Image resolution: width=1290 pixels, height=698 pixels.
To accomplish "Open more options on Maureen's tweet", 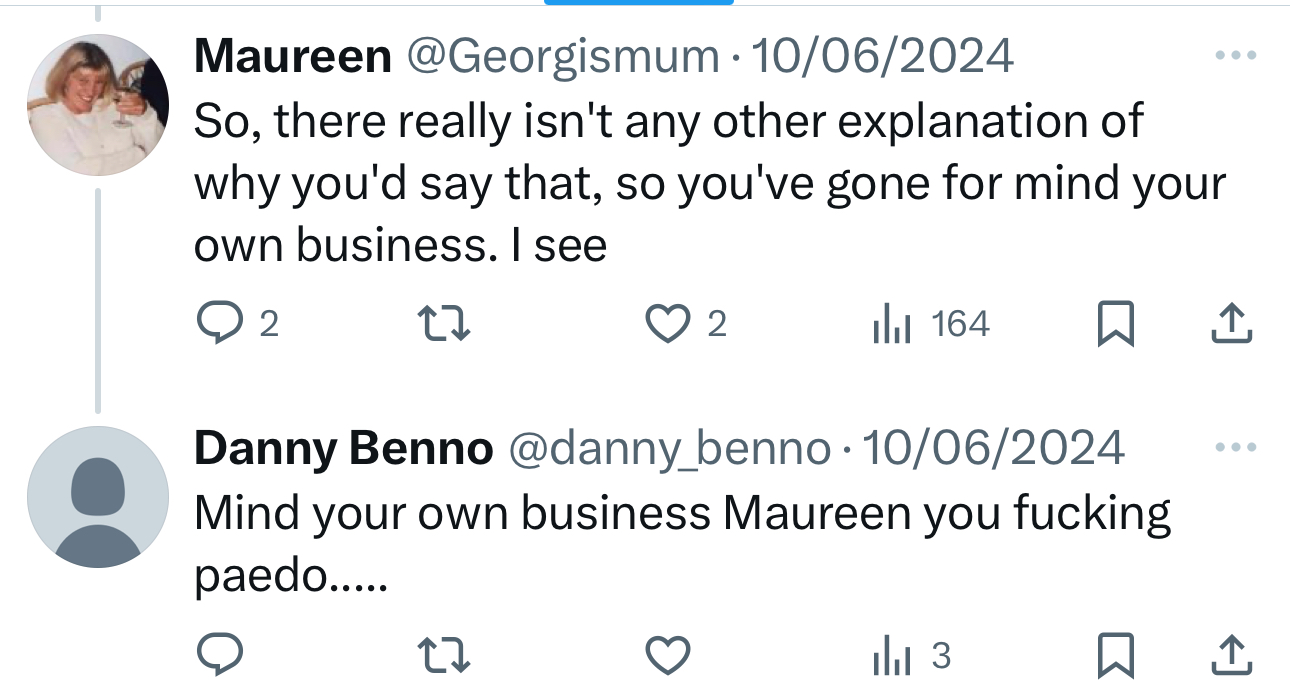I will click(1233, 56).
